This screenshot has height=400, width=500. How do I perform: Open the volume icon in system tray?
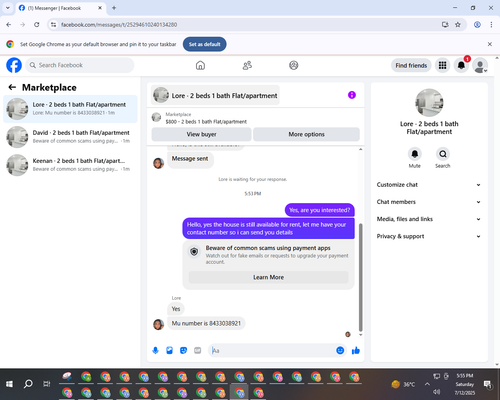(x=437, y=392)
